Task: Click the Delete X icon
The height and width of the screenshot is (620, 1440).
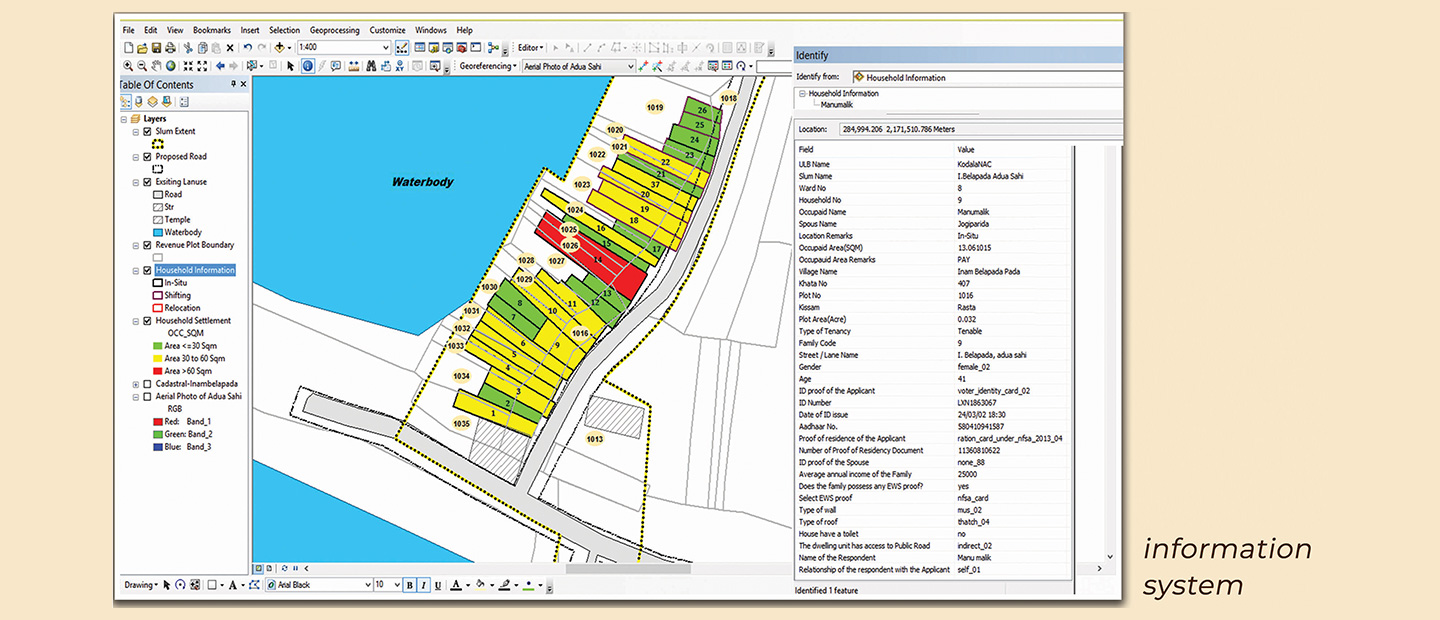Action: (x=230, y=48)
